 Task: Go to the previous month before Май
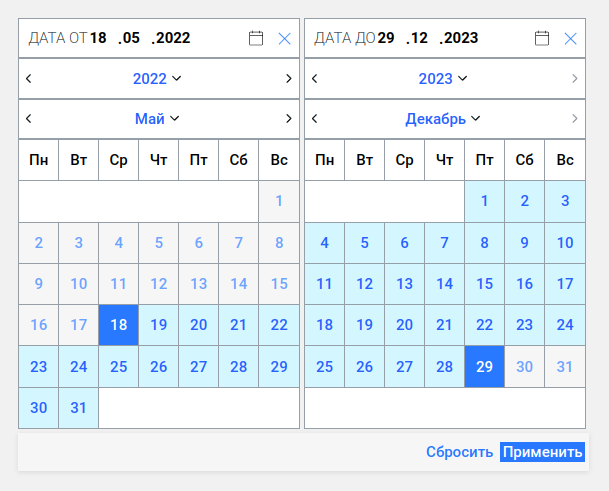[29, 118]
